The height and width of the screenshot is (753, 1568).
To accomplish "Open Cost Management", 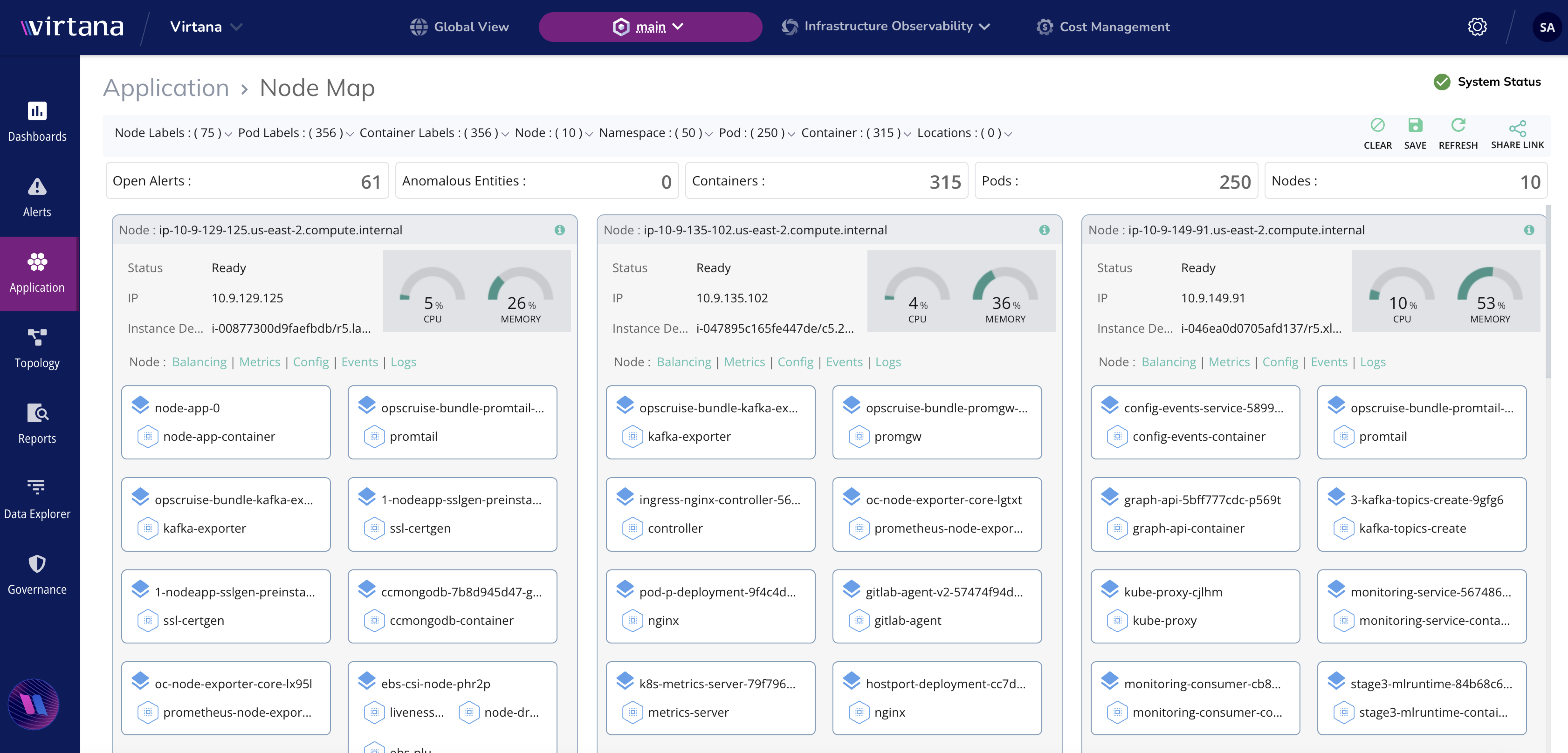I will (1103, 27).
